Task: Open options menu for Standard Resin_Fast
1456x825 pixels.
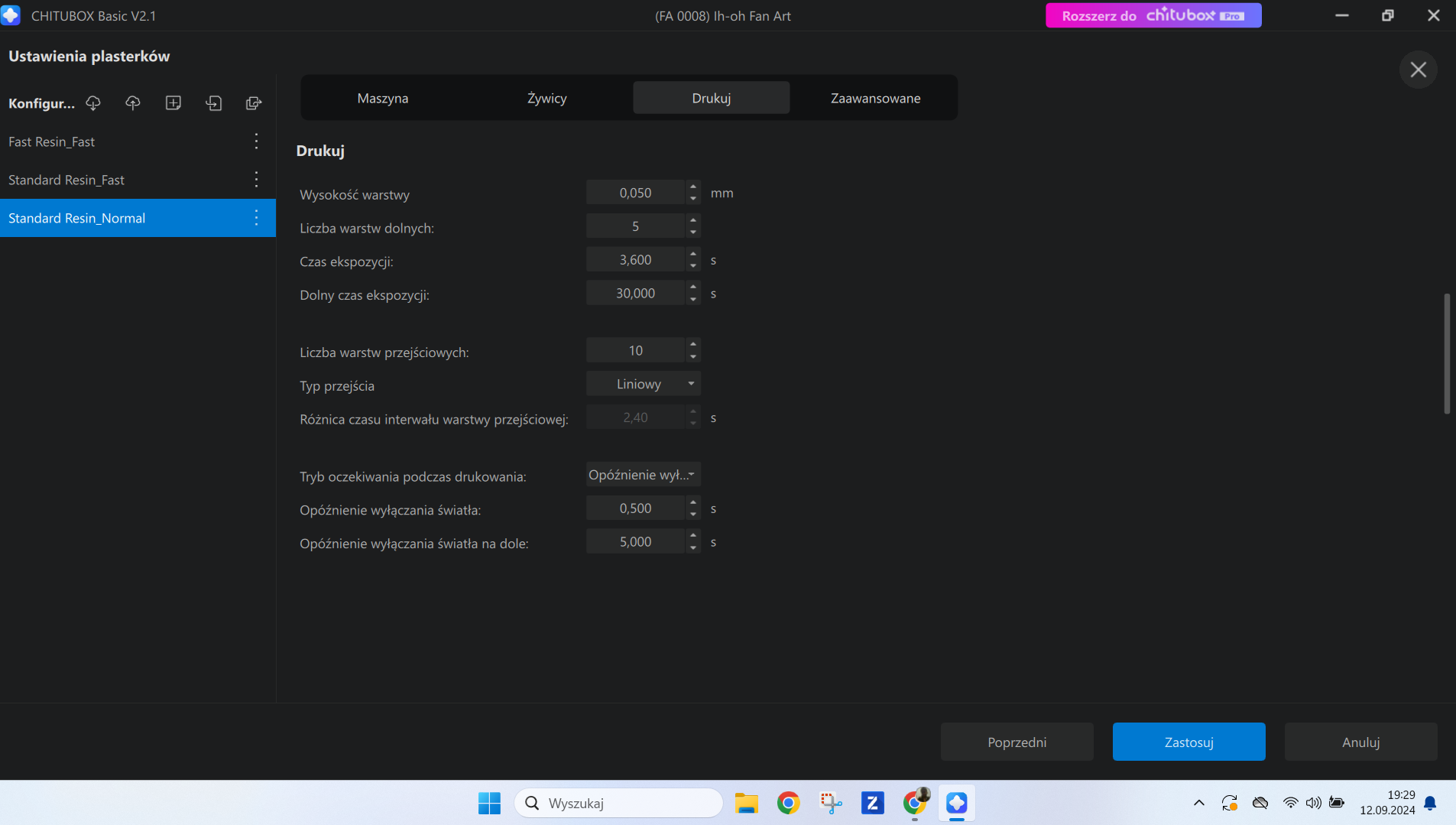Action: point(256,180)
